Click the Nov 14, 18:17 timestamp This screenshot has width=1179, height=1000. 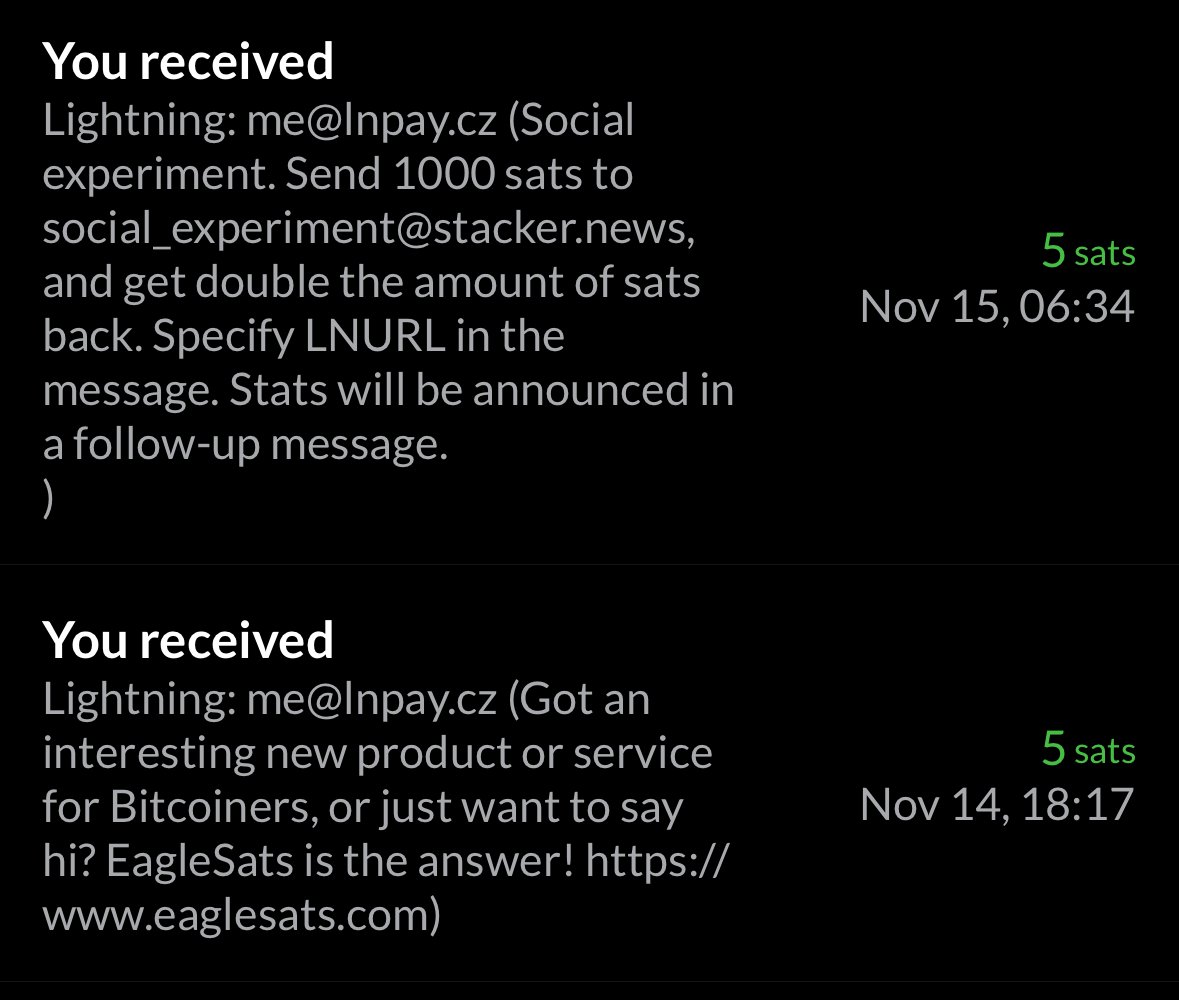click(997, 805)
